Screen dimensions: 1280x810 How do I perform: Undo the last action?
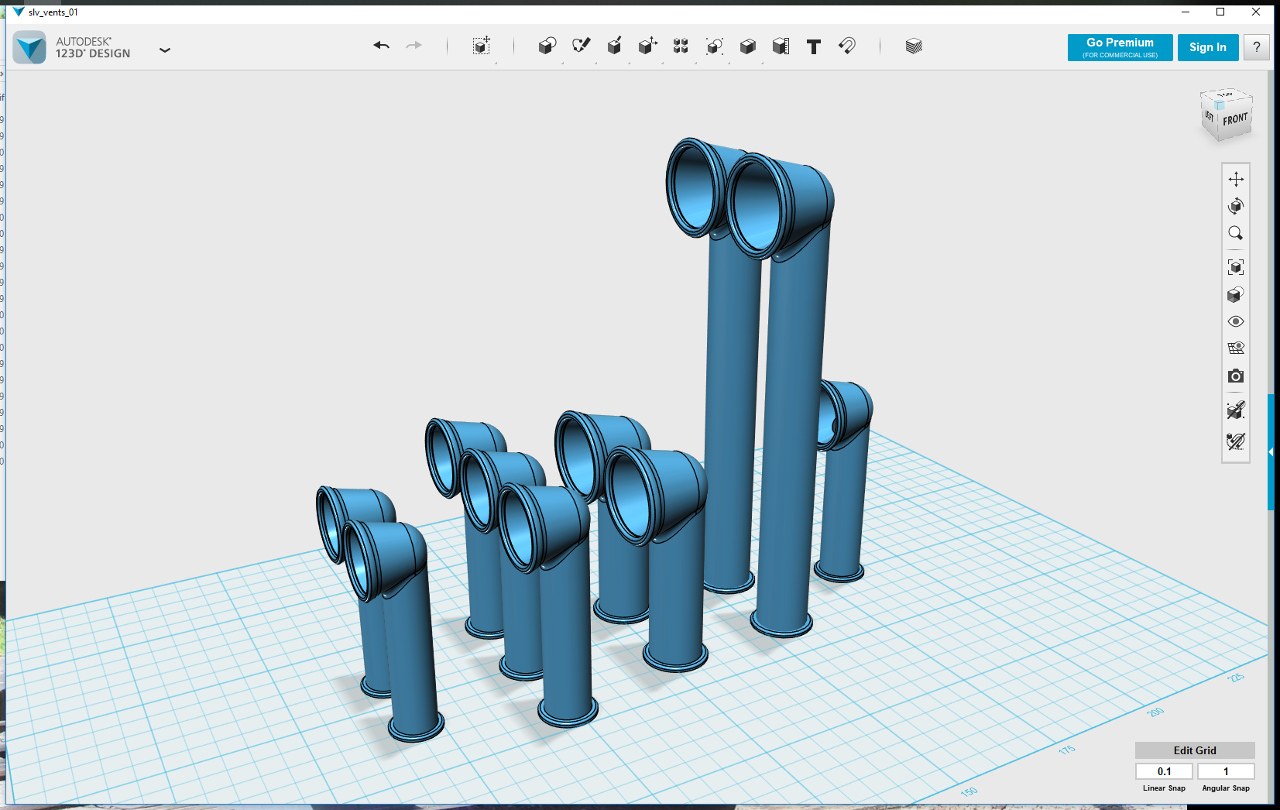[381, 46]
